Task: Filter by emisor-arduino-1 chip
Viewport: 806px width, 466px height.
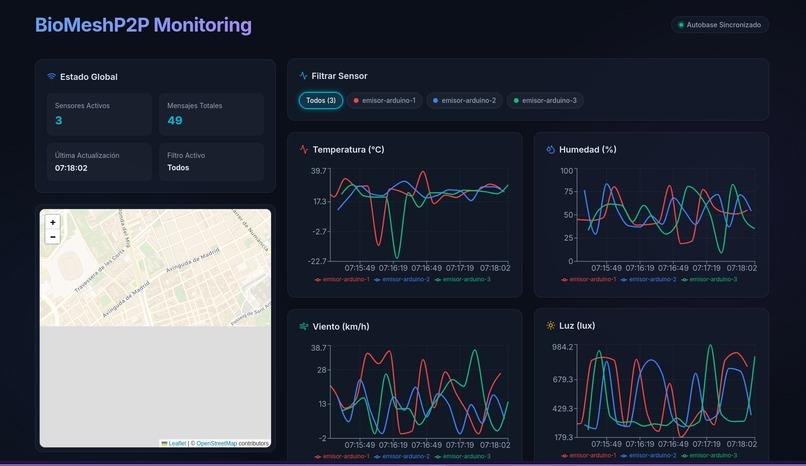Action: click(384, 100)
